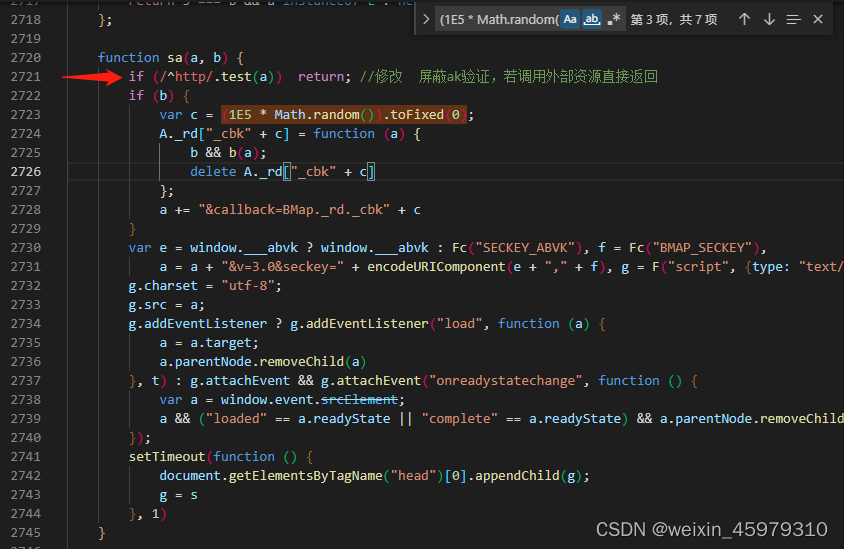Go to previous match with up arrow

(x=744, y=19)
